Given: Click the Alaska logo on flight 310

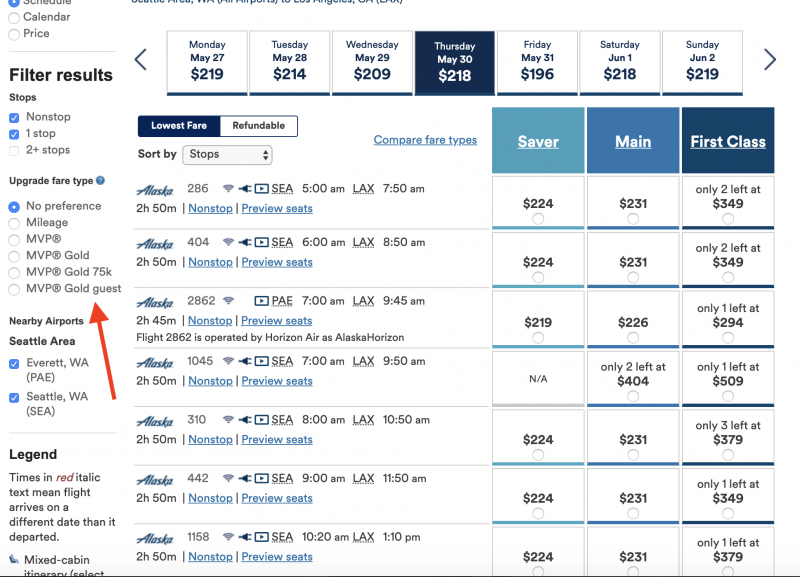Looking at the screenshot, I should 155,422.
